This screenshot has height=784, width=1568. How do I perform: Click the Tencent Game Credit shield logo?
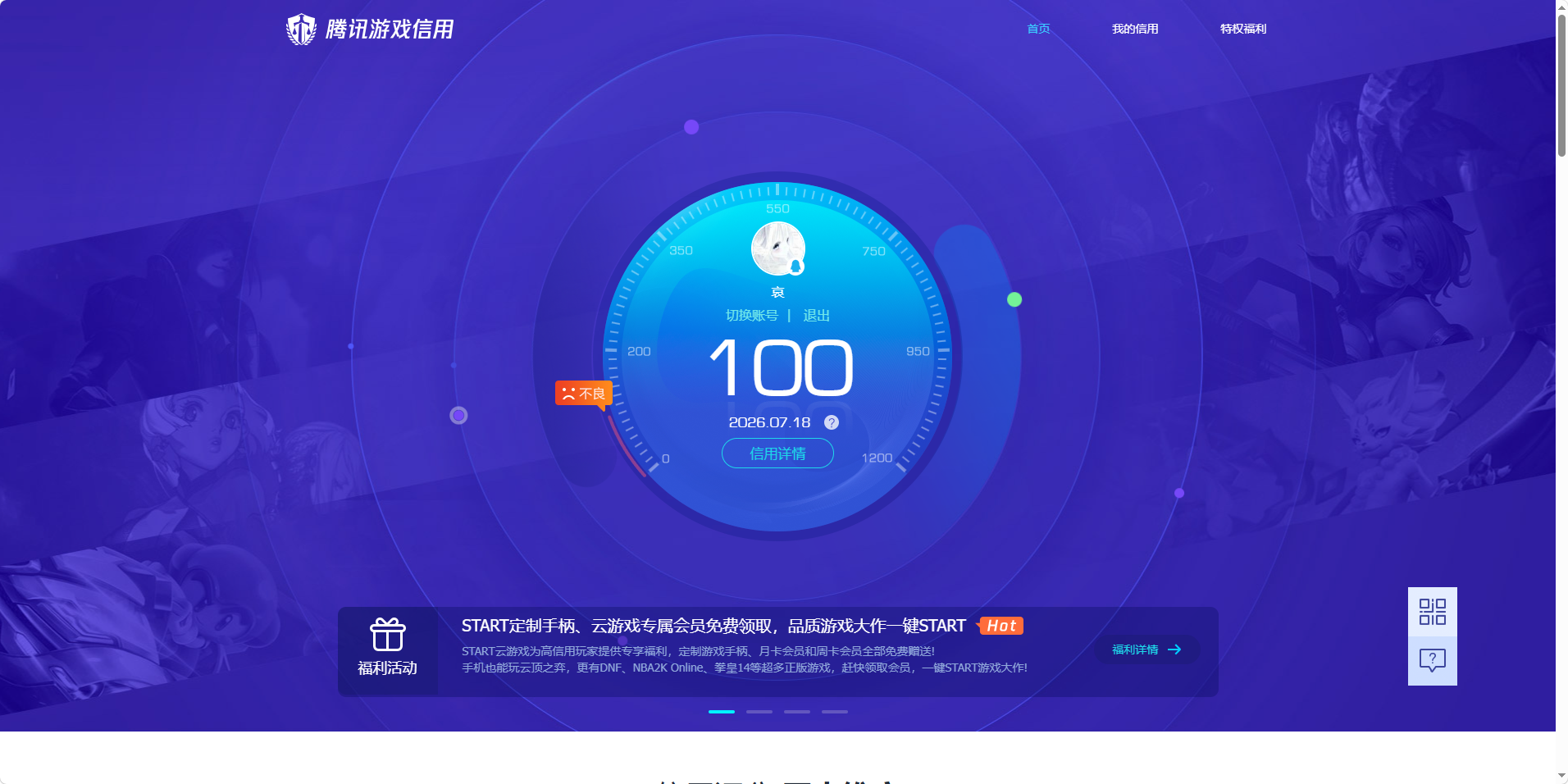[x=301, y=30]
